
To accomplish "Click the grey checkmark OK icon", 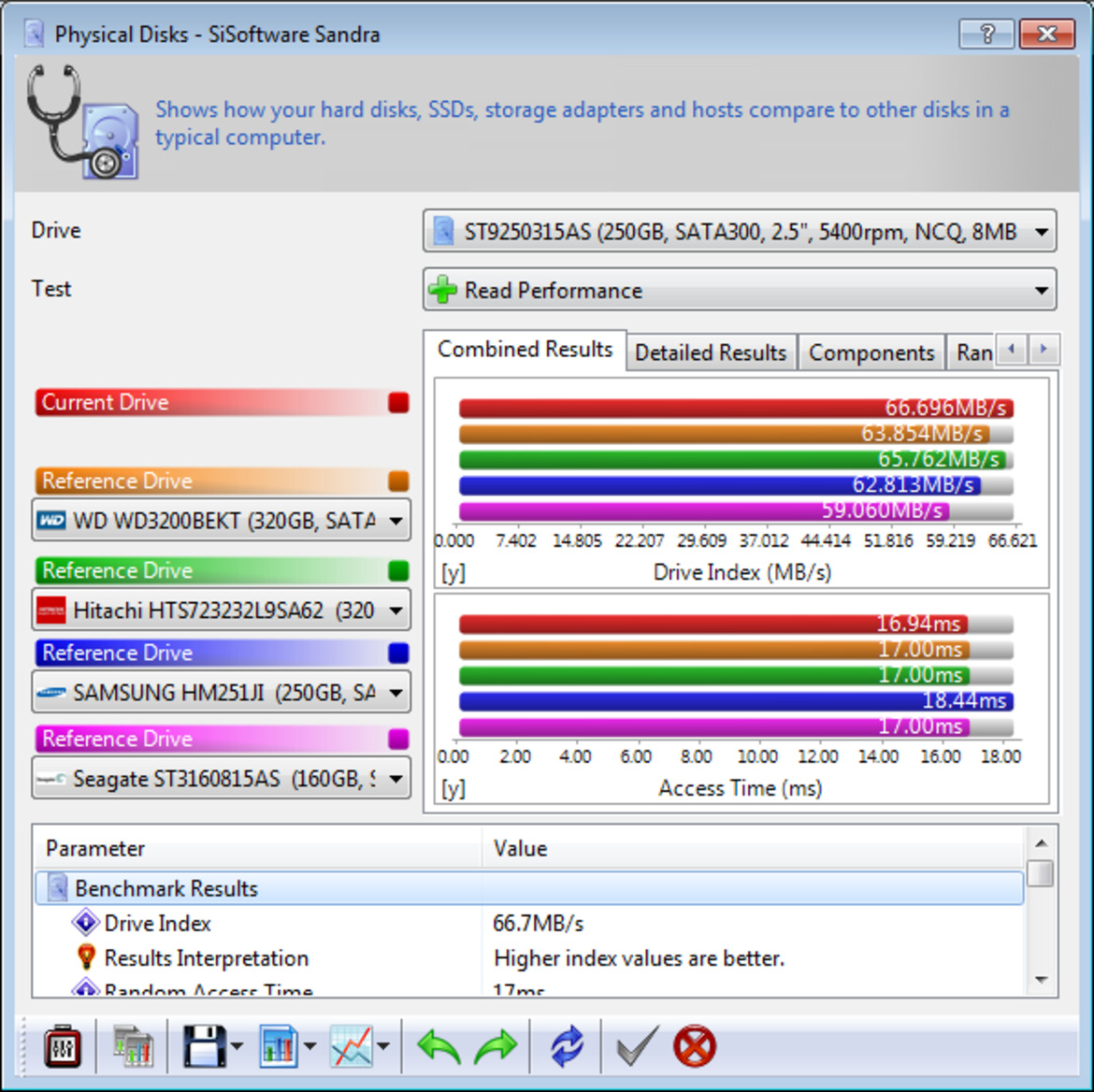I will coord(637,1046).
